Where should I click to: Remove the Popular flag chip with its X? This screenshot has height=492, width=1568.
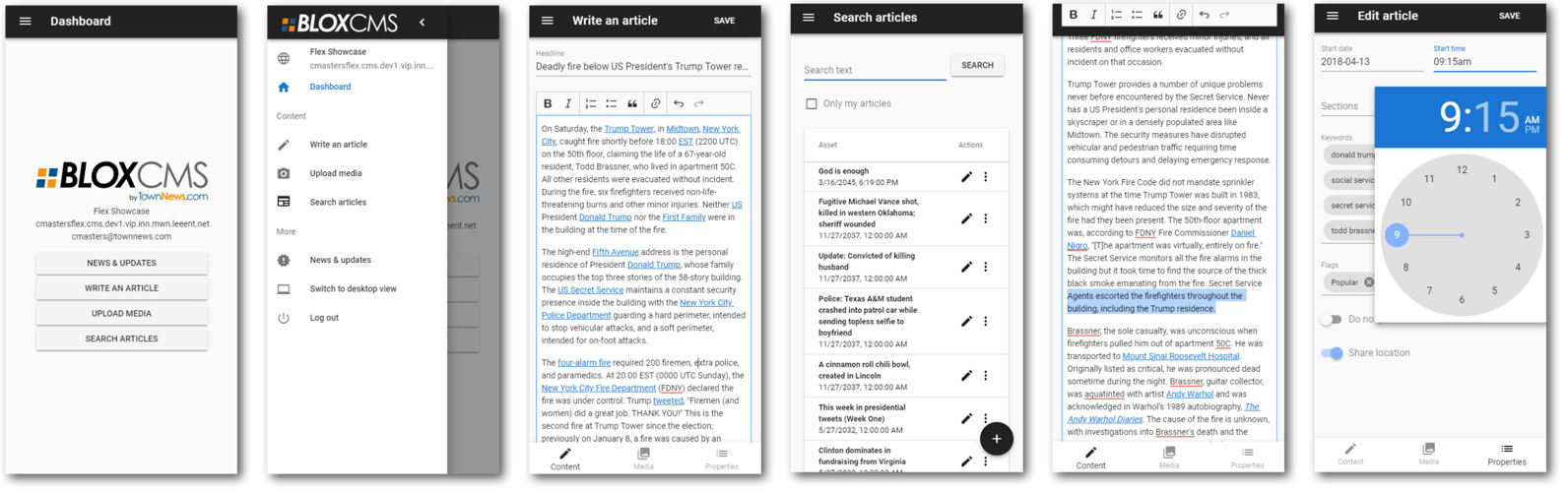pos(1368,282)
